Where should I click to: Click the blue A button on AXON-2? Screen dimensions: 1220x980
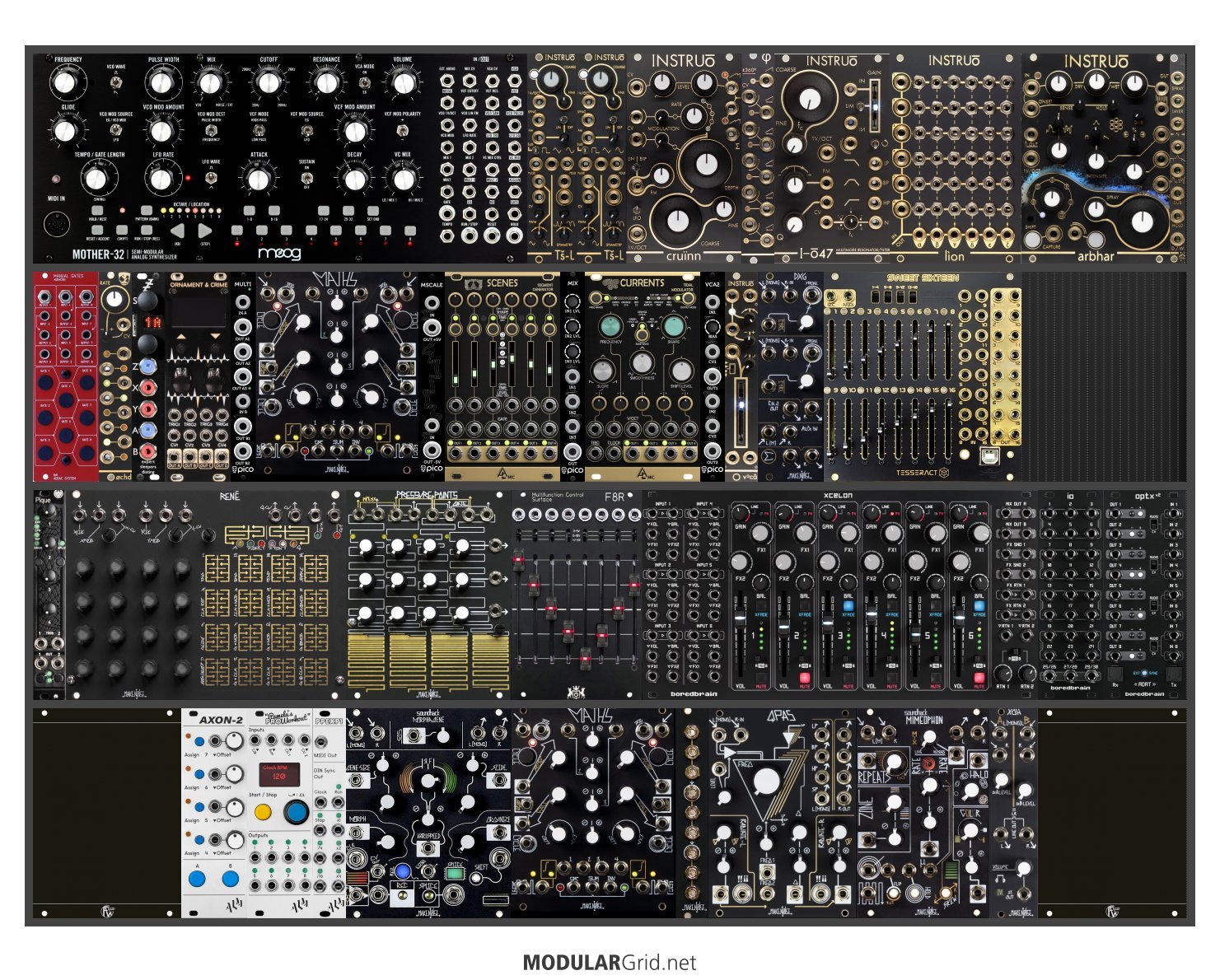196,880
